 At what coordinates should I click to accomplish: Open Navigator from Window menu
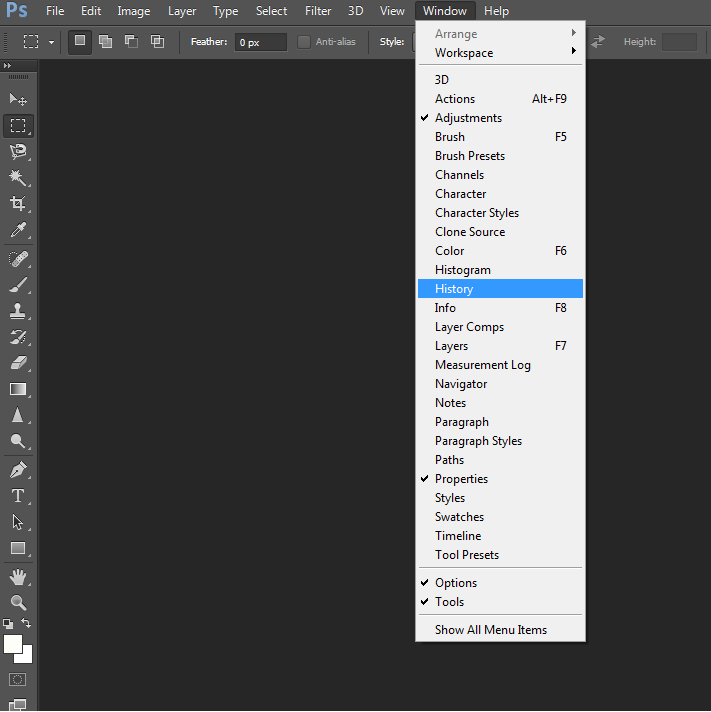point(500,384)
